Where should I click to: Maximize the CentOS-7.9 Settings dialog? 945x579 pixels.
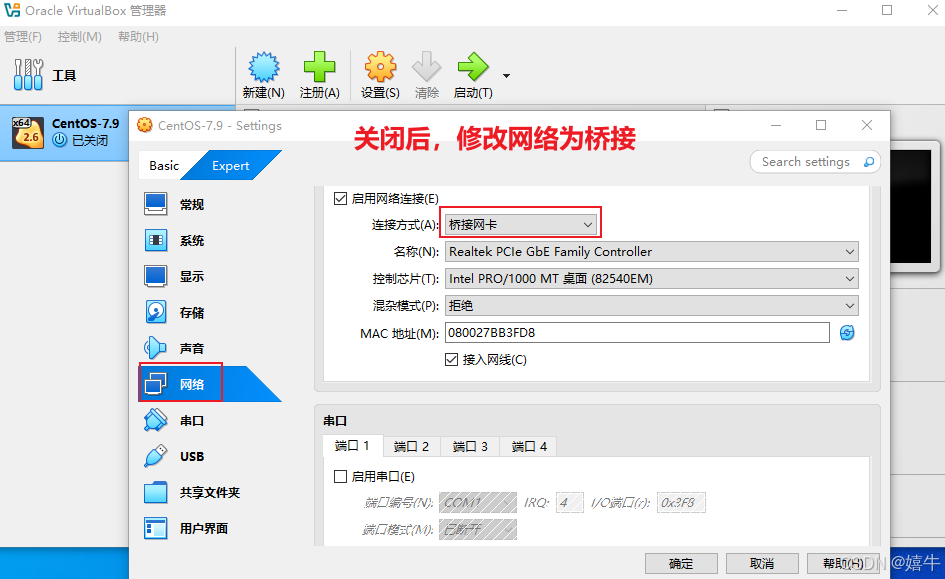point(821,125)
